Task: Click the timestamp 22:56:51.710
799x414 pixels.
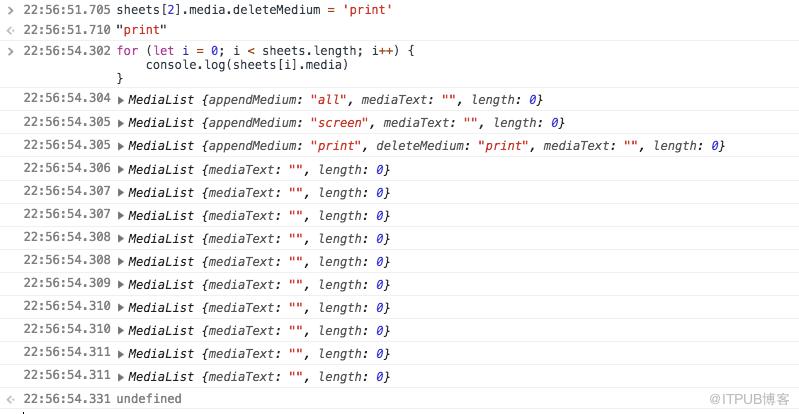Action: pos(67,30)
